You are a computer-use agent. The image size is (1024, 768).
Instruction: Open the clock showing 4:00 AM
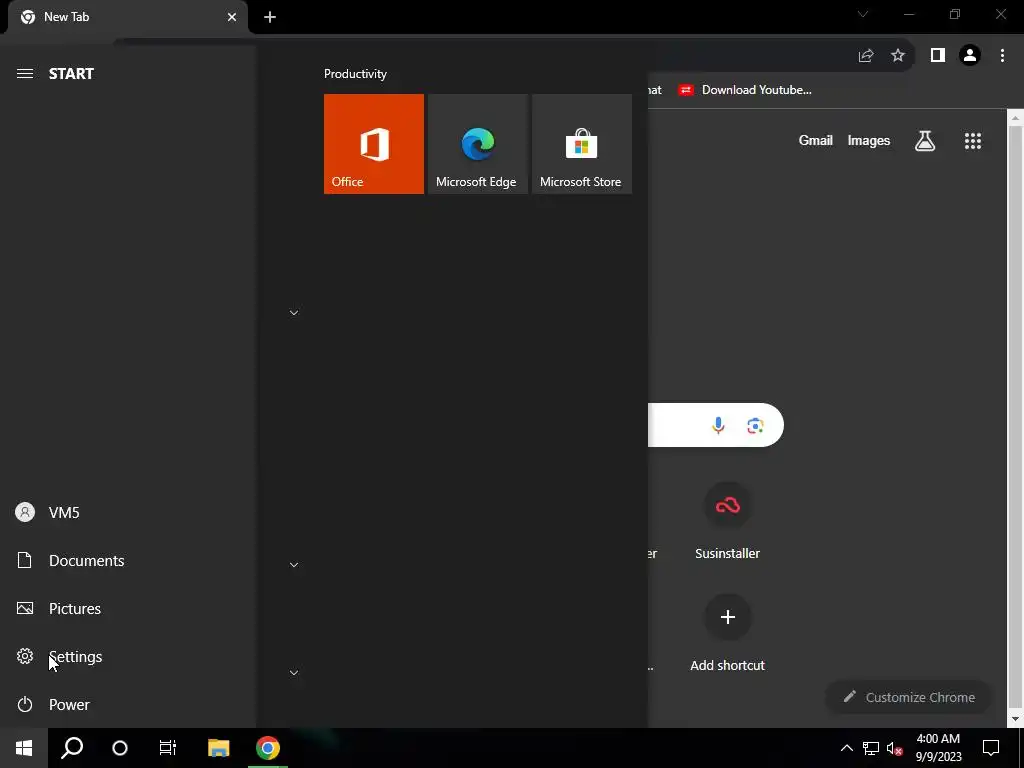pyautogui.click(x=938, y=748)
